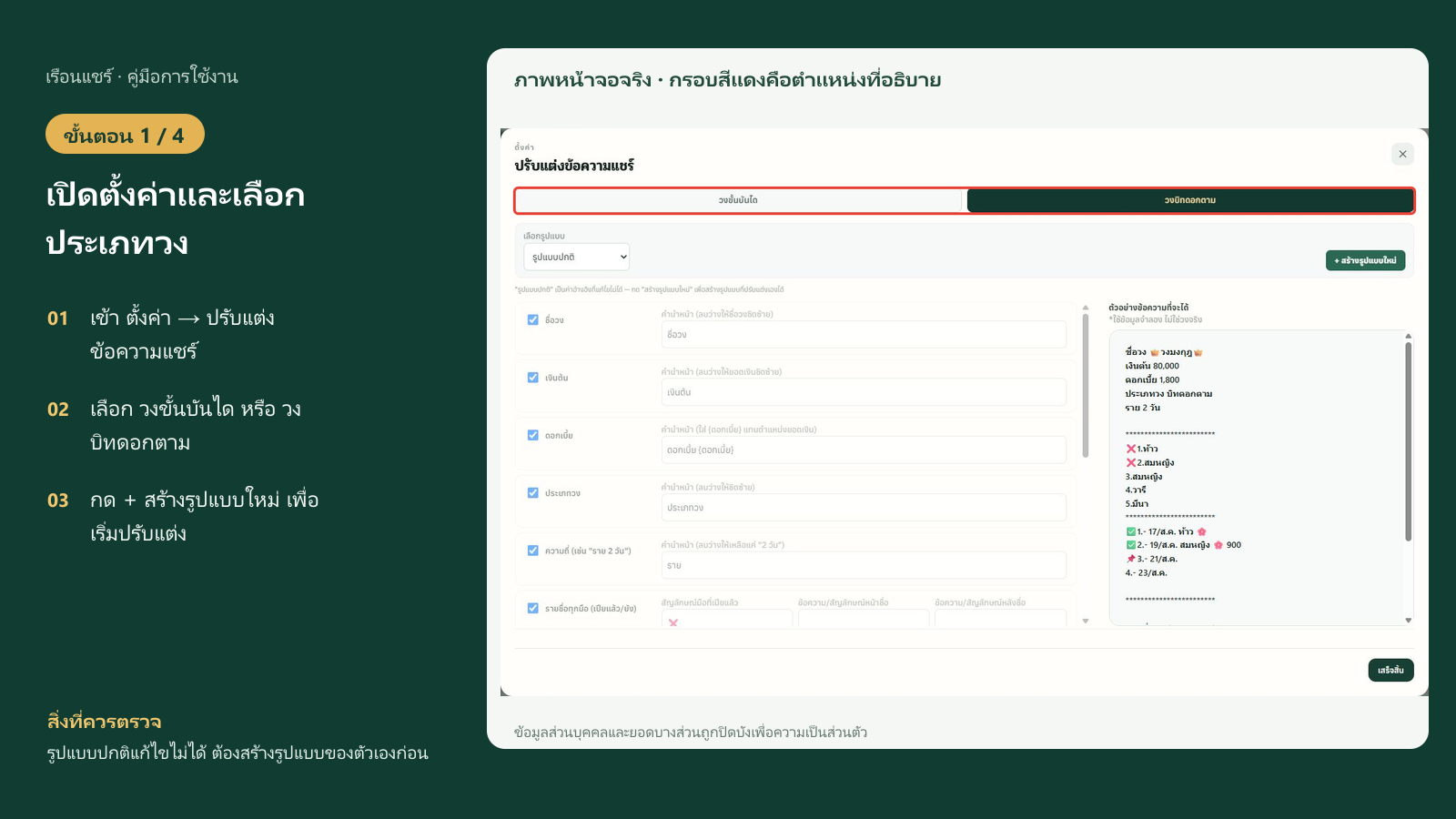1456x819 pixels.
Task: Click the preview line 5.มีนา
Action: coord(1137,503)
